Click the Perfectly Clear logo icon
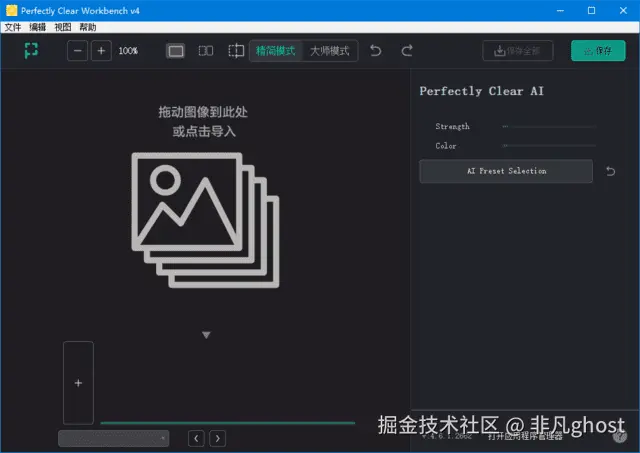Image resolution: width=640 pixels, height=453 pixels. [31, 51]
